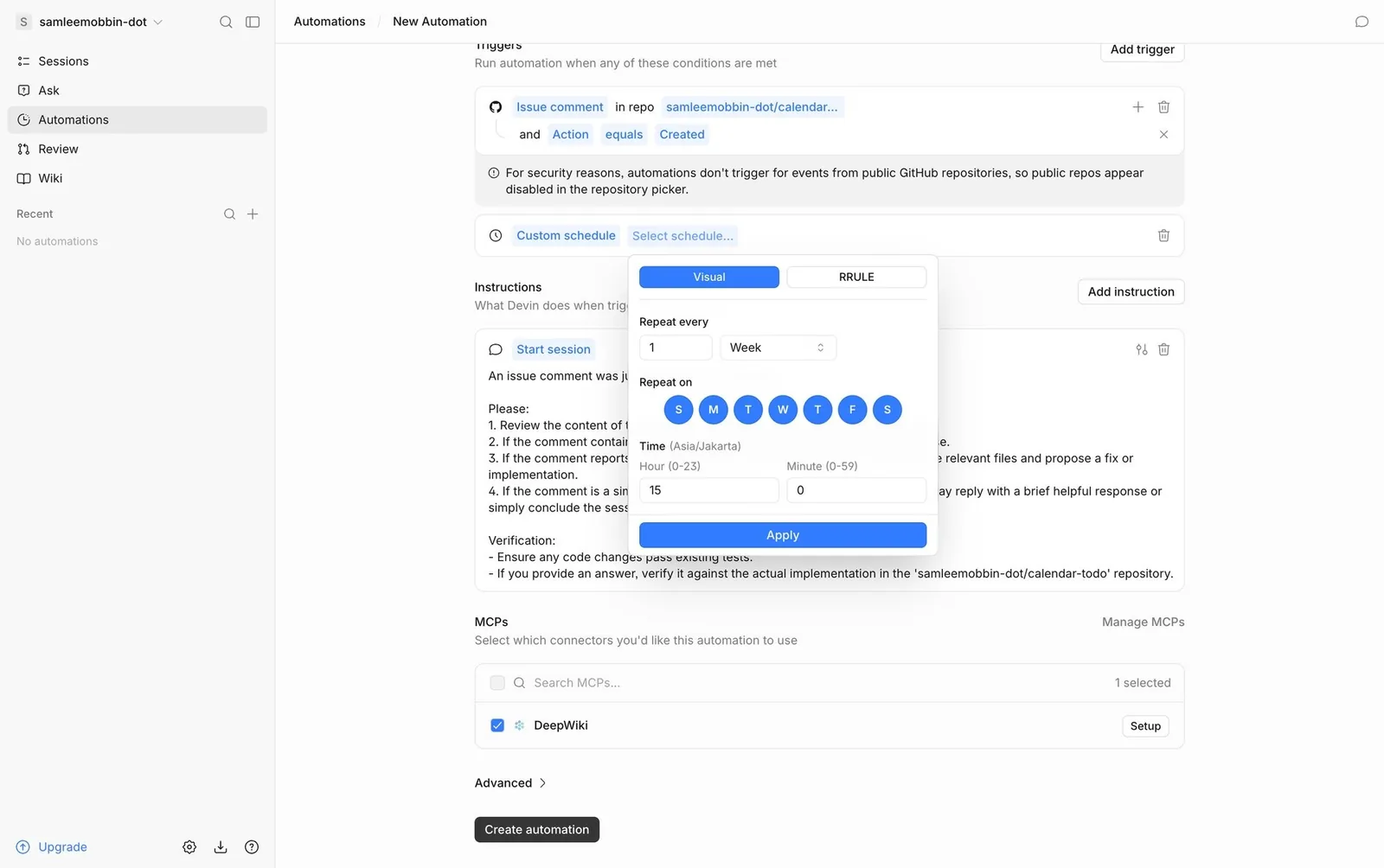Click the clock icon beside Custom schedule
The height and width of the screenshot is (868, 1384).
pyautogui.click(x=496, y=236)
